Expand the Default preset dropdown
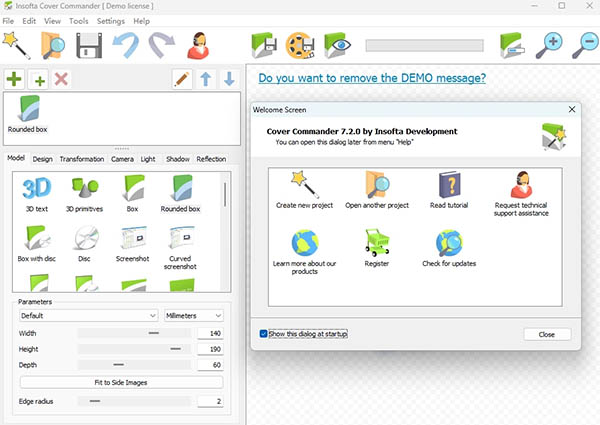The height and width of the screenshot is (425, 600). [88, 316]
